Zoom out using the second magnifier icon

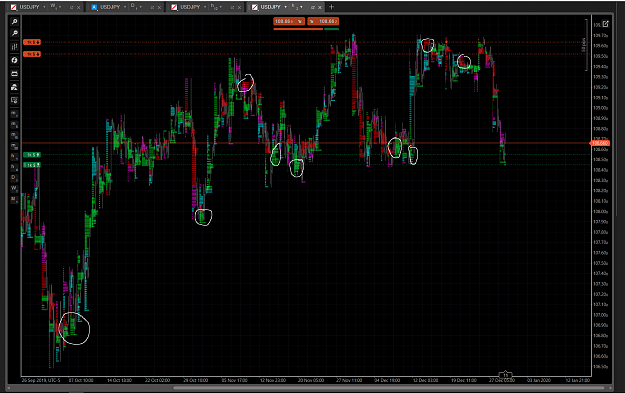(x=14, y=33)
